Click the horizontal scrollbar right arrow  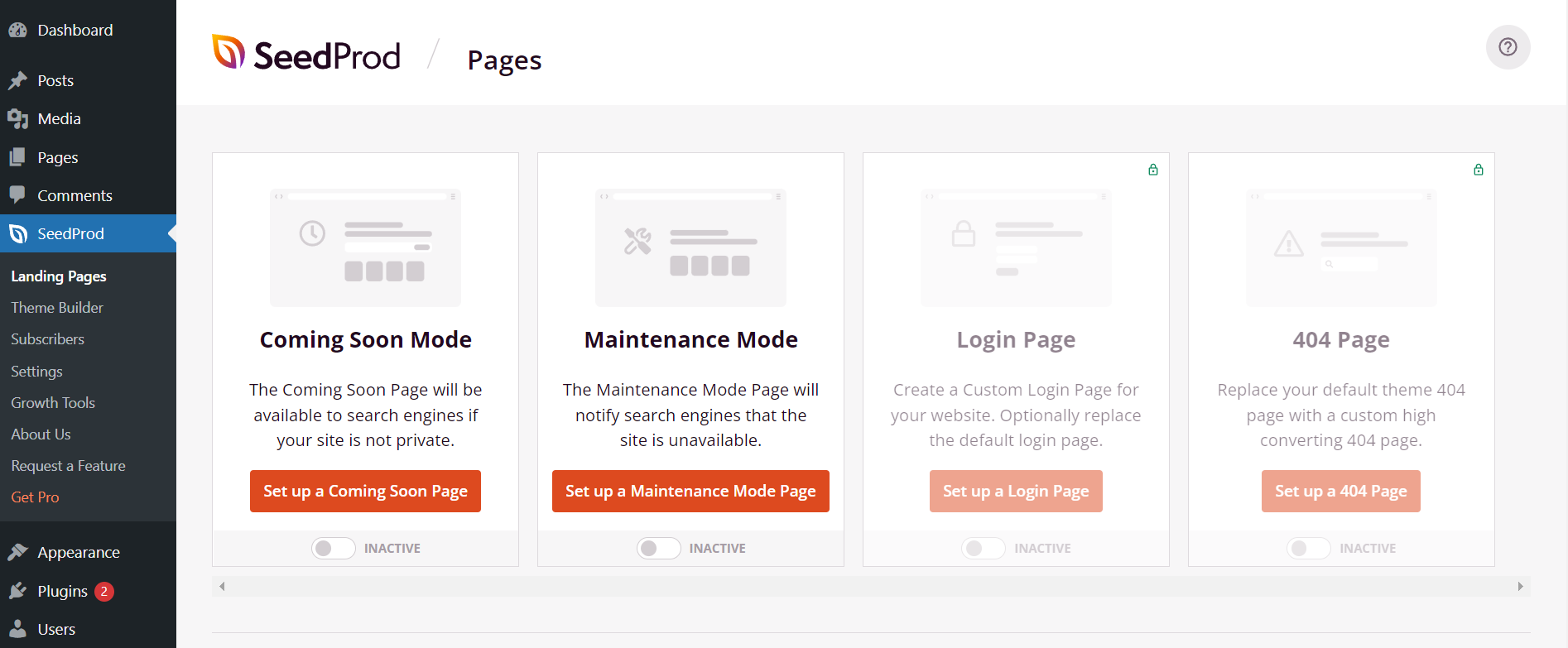(x=1520, y=587)
